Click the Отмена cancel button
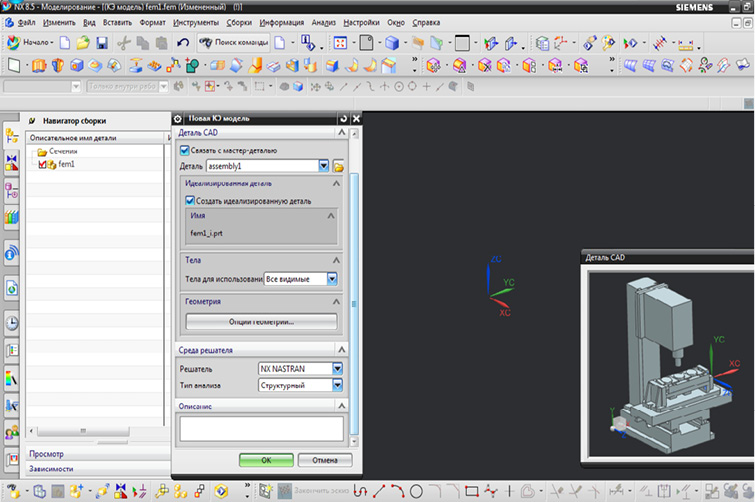Screen dimensions: 755x502 click(x=325, y=460)
